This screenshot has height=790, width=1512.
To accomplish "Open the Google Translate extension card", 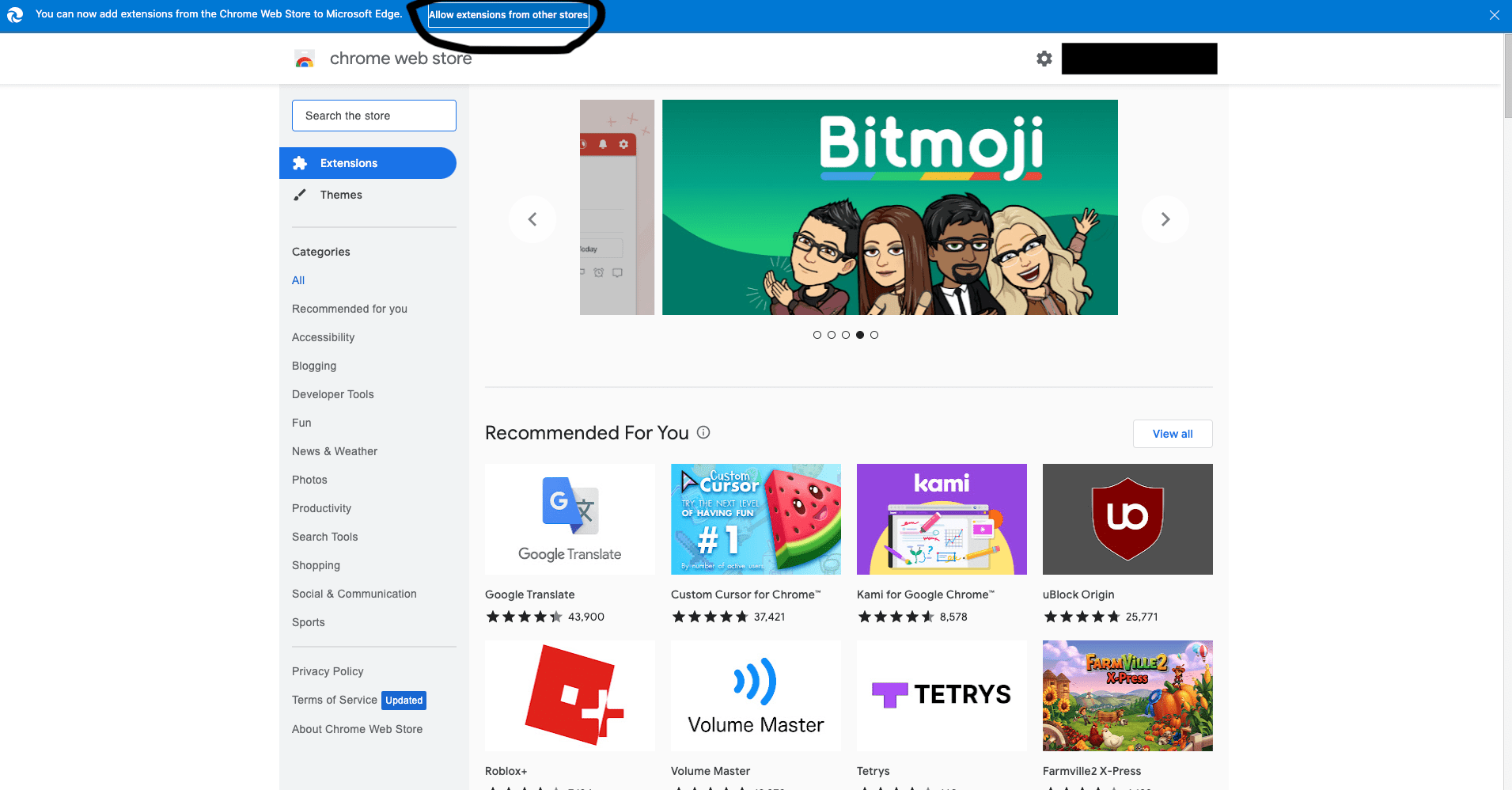I will [569, 518].
